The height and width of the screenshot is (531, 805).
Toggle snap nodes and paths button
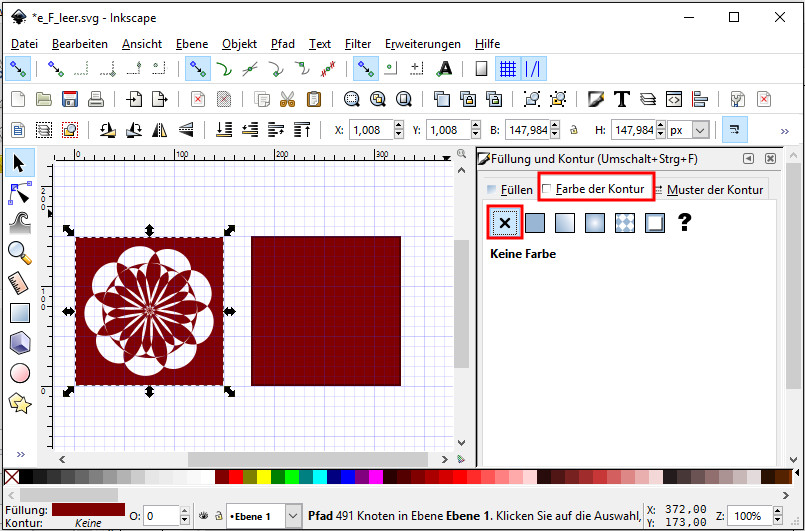coord(198,68)
